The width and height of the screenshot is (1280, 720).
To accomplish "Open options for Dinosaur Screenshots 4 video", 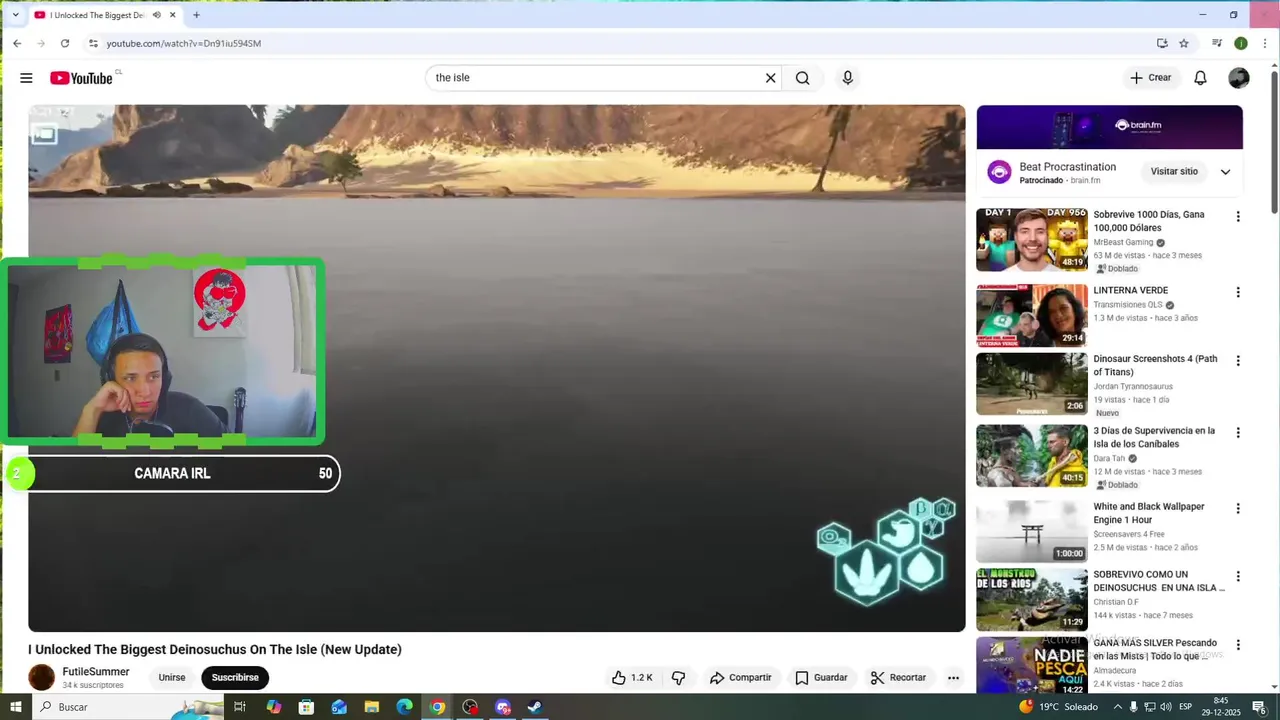I will tap(1238, 361).
